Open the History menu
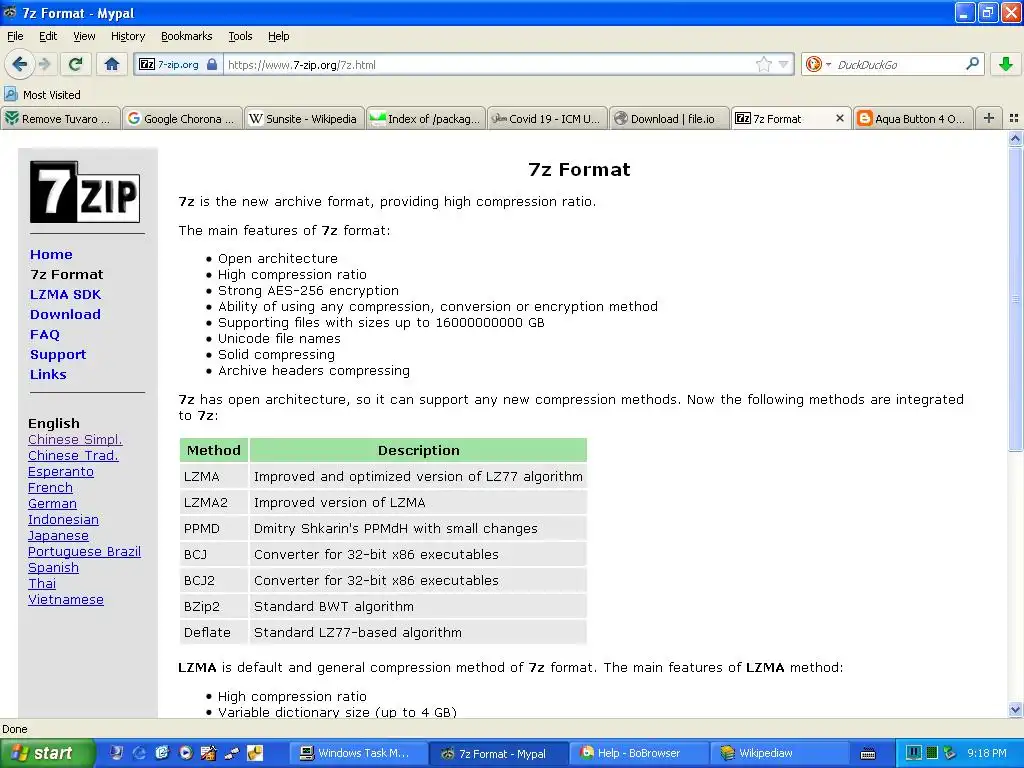Image resolution: width=1024 pixels, height=768 pixels. [x=128, y=36]
